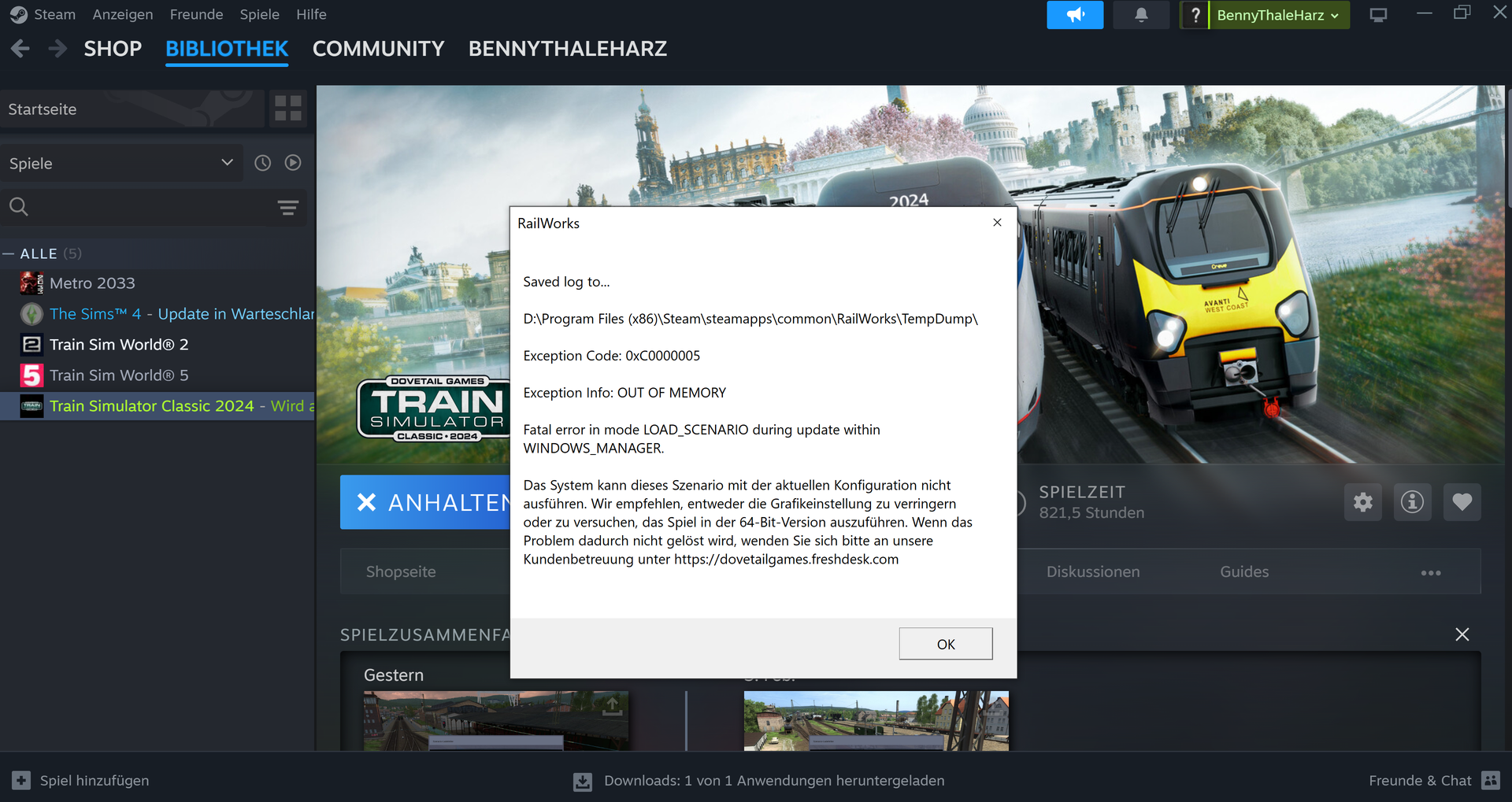This screenshot has width=1512, height=802.
Task: Click The Sims 4 game icon
Action: [31, 314]
